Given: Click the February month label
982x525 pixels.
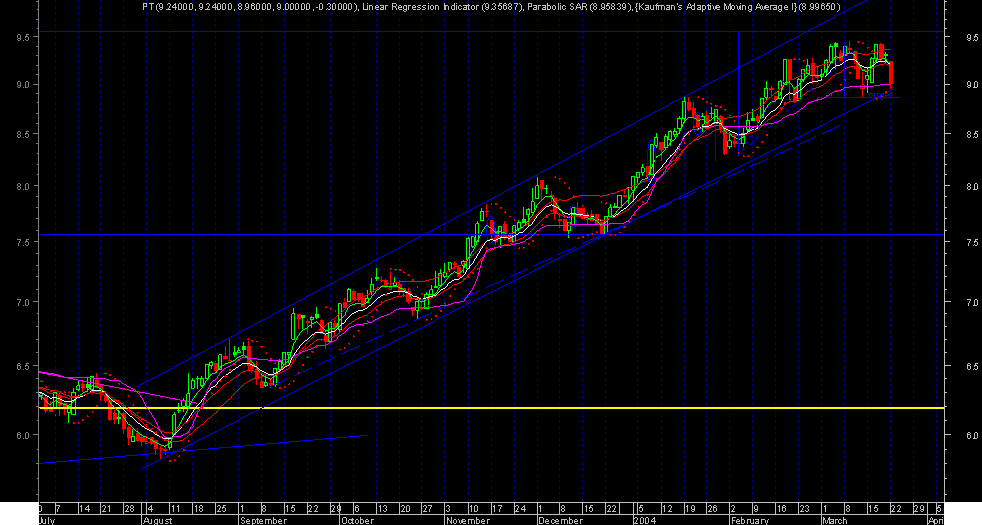Looking at the screenshot, I should (x=750, y=520).
